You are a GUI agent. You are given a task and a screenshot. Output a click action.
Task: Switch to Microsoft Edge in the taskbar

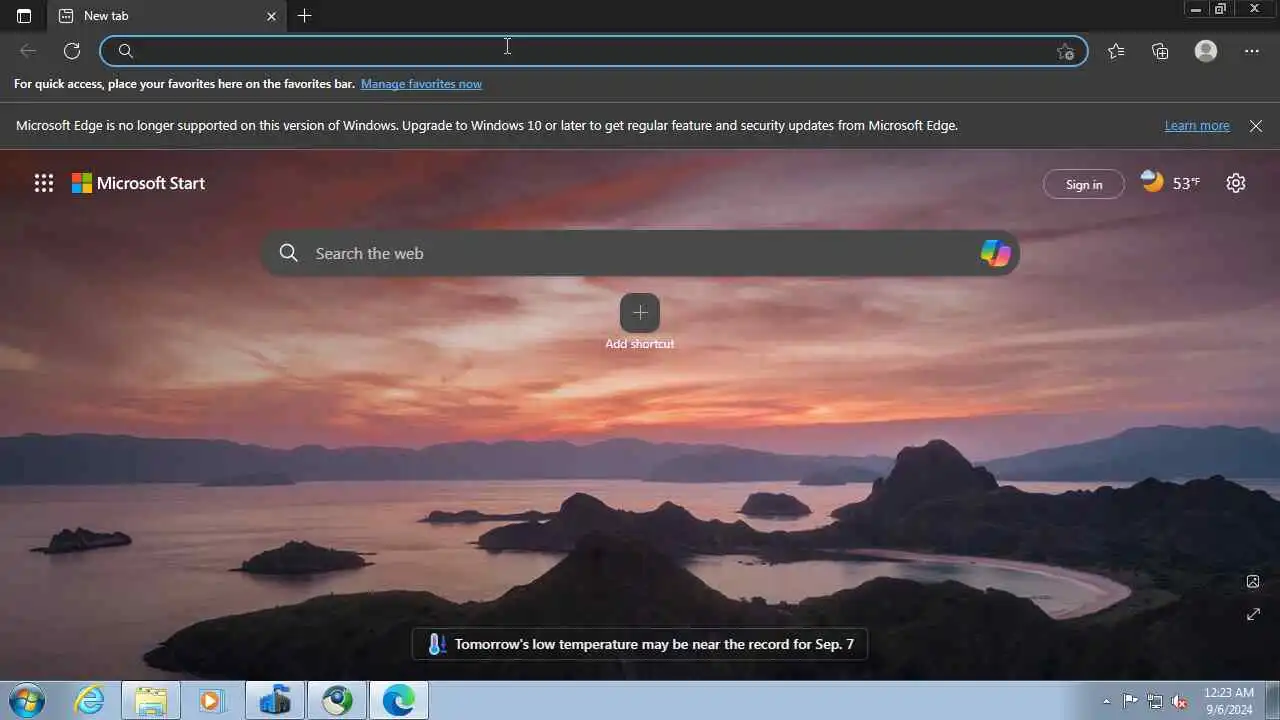tap(399, 701)
